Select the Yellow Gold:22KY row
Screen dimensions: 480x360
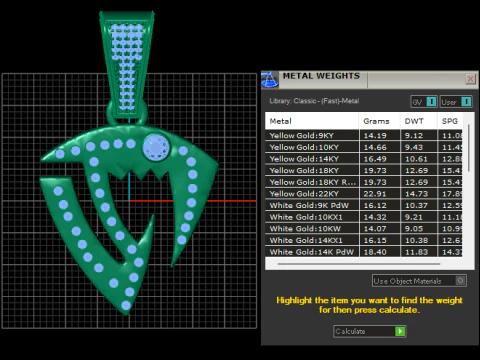[x=364, y=194]
